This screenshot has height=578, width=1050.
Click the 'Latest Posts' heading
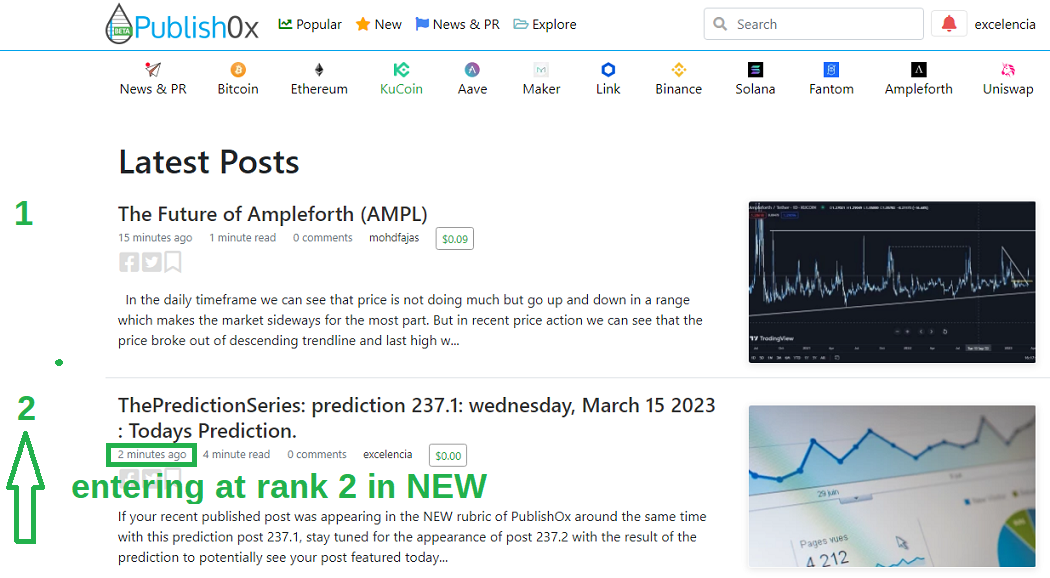click(x=209, y=162)
